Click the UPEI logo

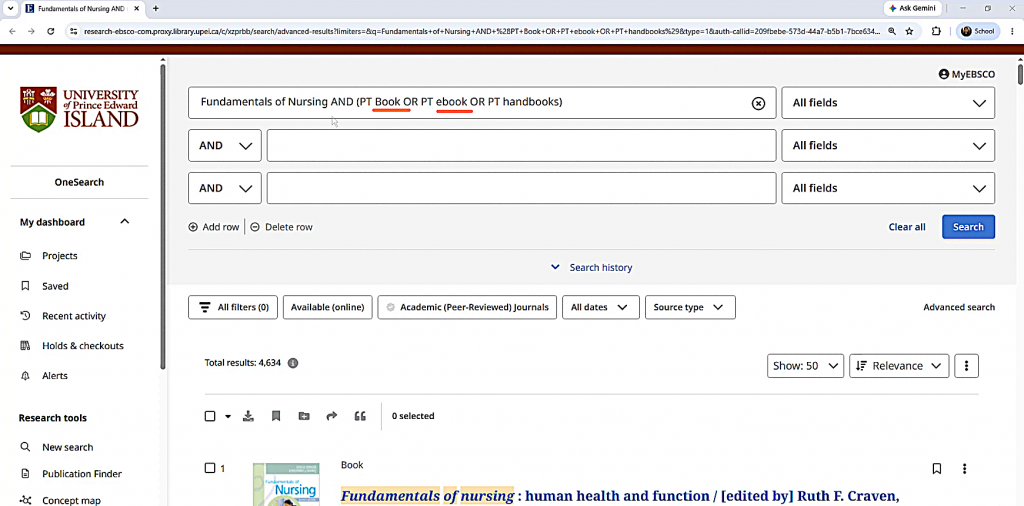pos(79,109)
